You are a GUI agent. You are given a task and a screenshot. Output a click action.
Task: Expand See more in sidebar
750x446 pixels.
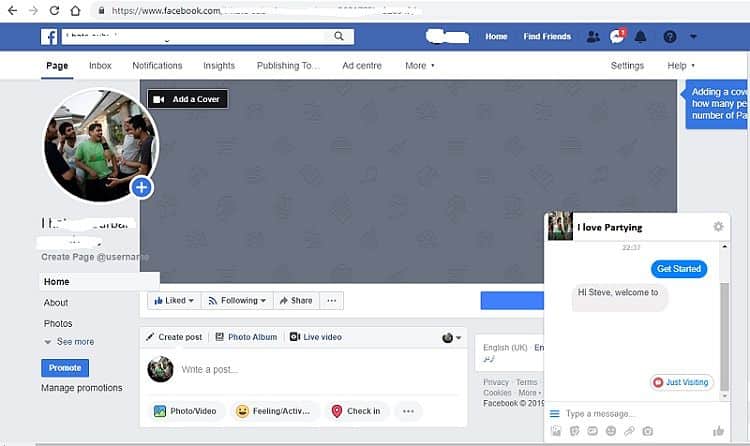[x=69, y=342]
